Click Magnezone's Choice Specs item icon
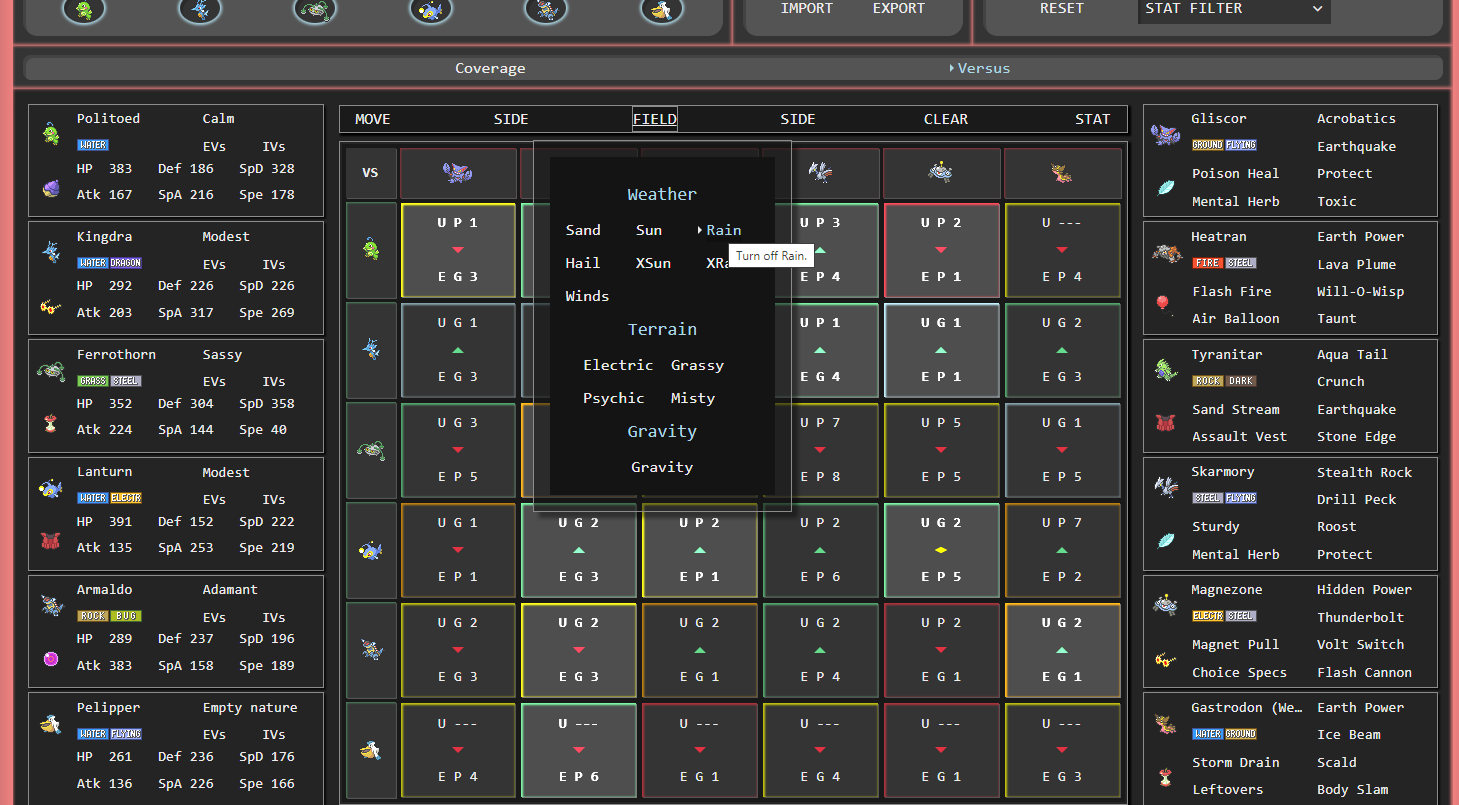This screenshot has height=805, width=1459. click(1164, 659)
